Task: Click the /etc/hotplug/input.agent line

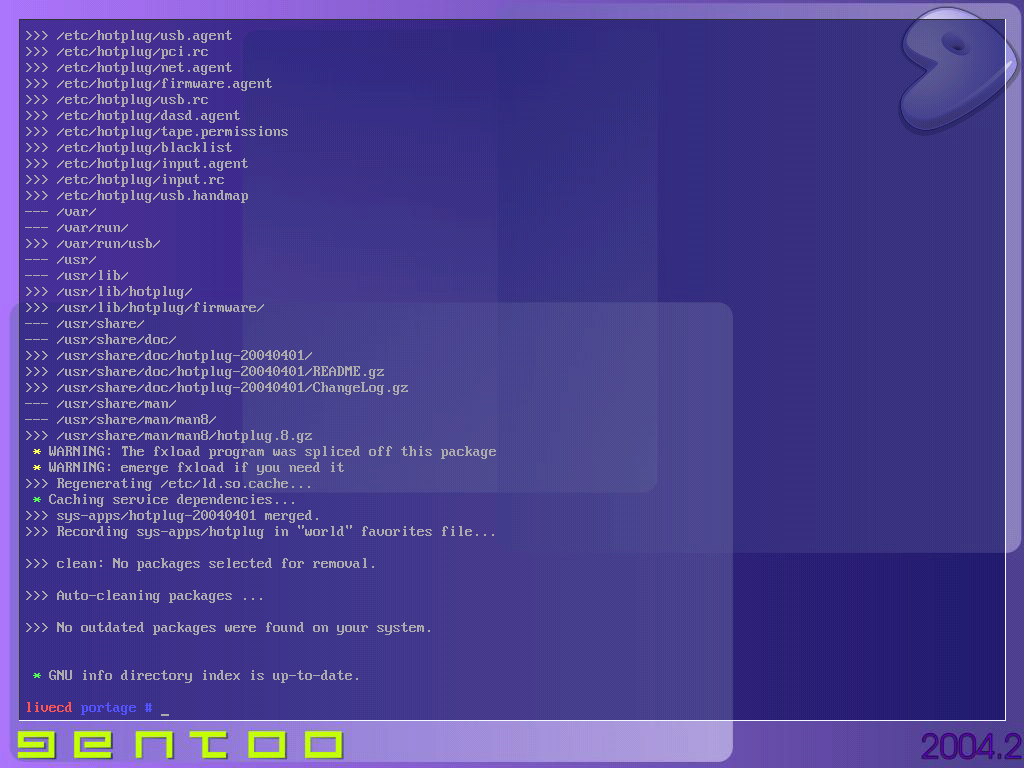Action: [136, 164]
